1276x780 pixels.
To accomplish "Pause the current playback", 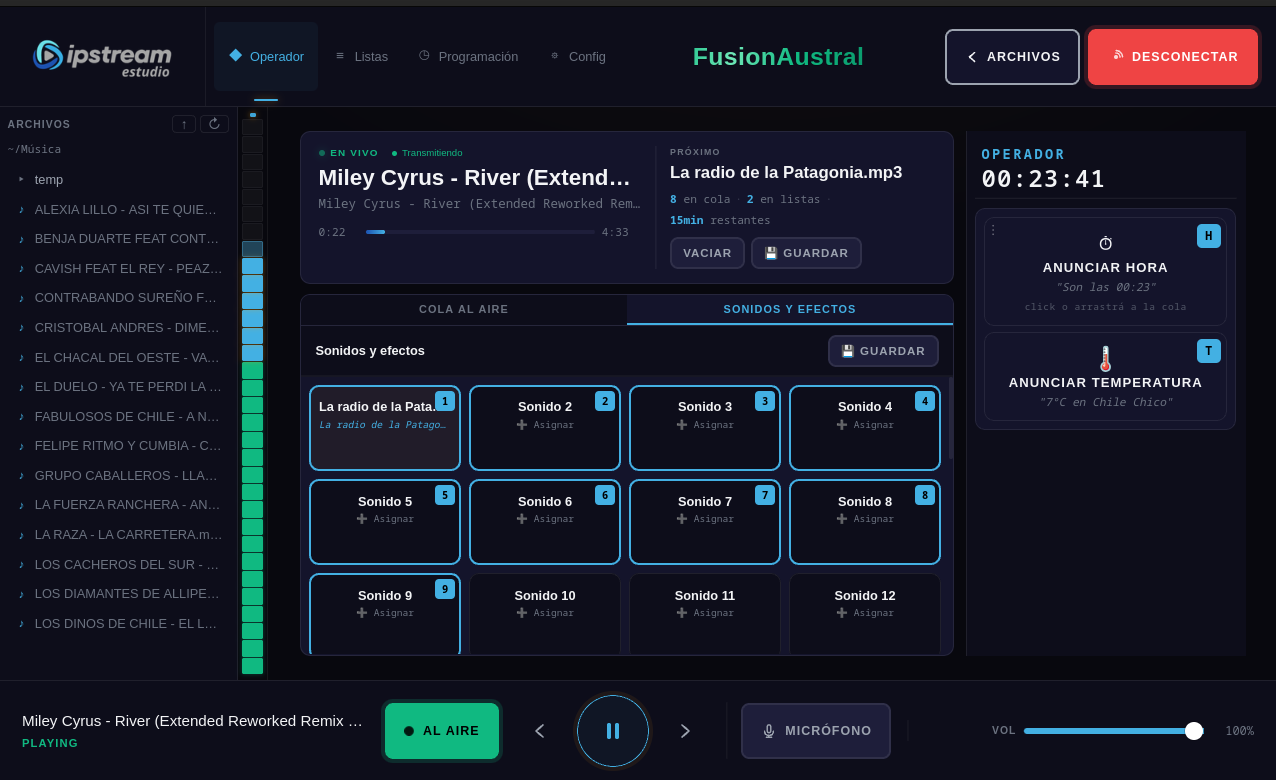I will click(x=613, y=731).
